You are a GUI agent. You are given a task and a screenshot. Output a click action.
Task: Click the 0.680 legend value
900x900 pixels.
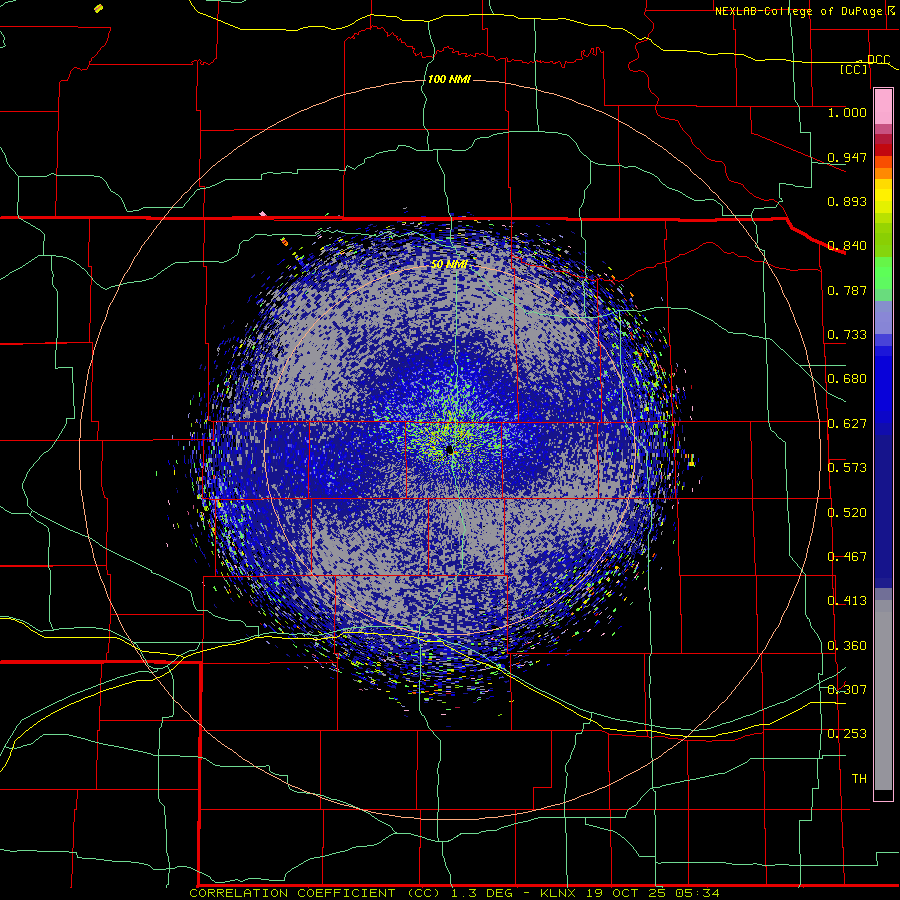847,379
